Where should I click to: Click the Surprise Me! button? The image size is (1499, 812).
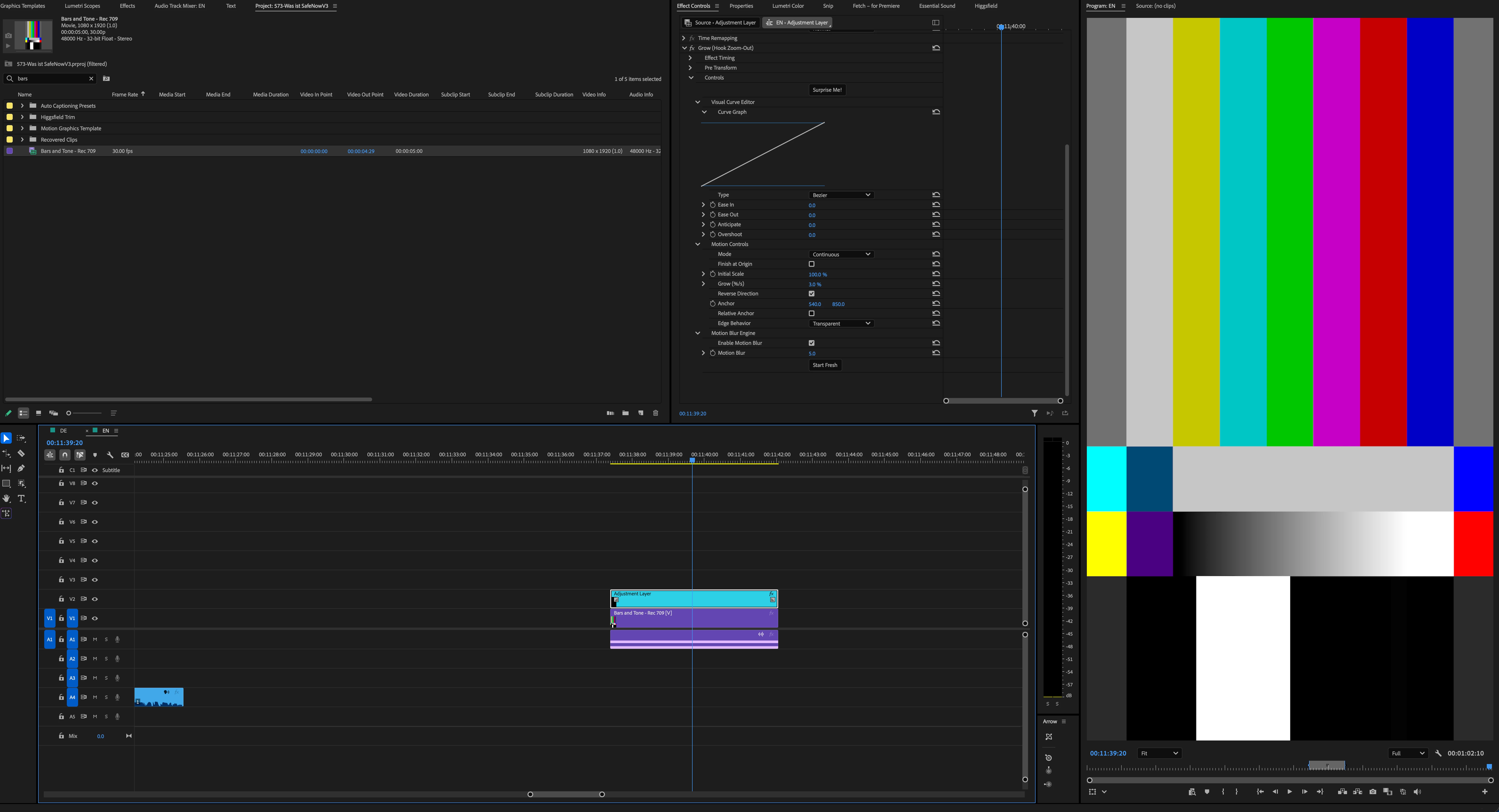click(827, 90)
